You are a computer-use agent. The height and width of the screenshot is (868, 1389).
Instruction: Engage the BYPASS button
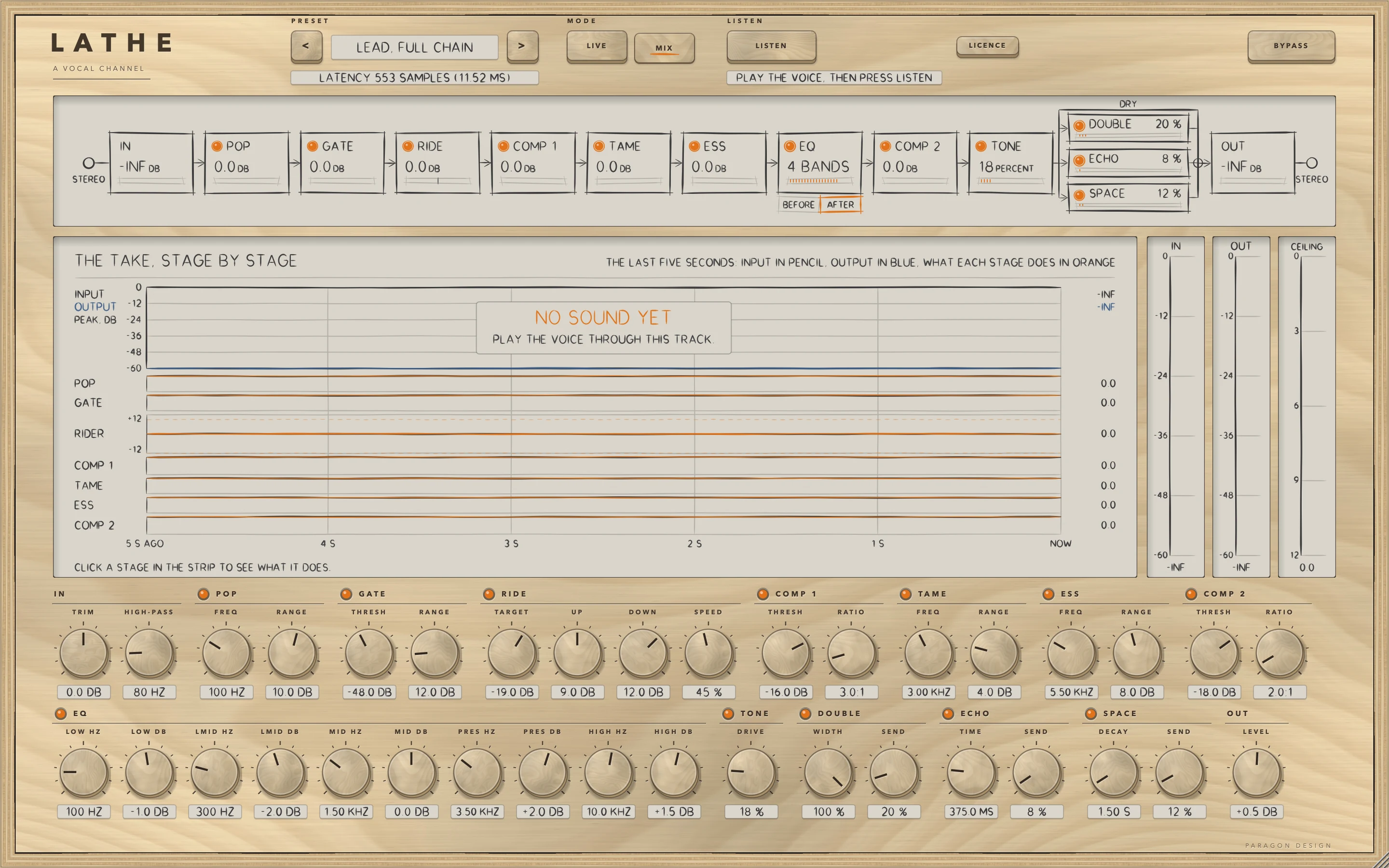1291,46
